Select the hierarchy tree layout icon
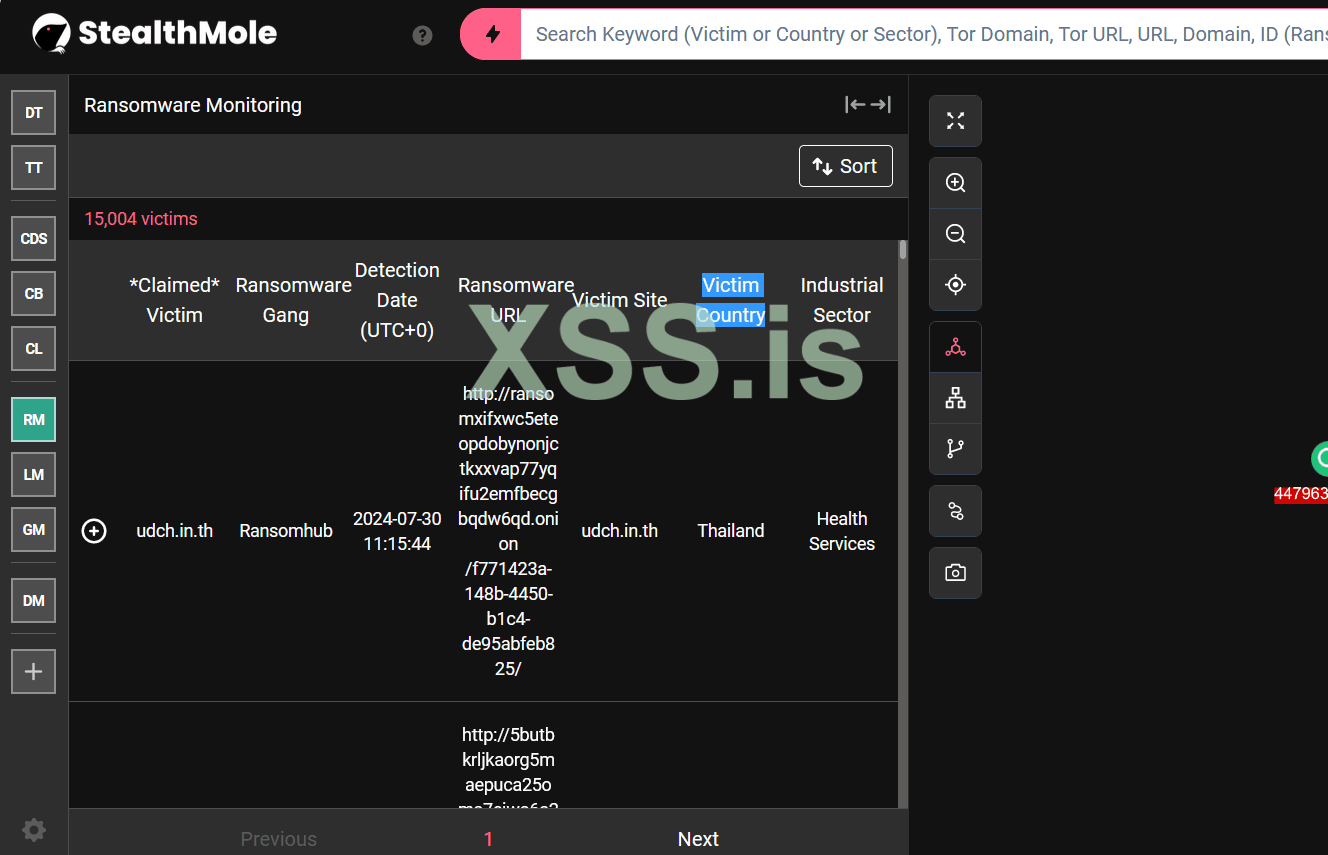The width and height of the screenshot is (1328, 855). point(955,398)
